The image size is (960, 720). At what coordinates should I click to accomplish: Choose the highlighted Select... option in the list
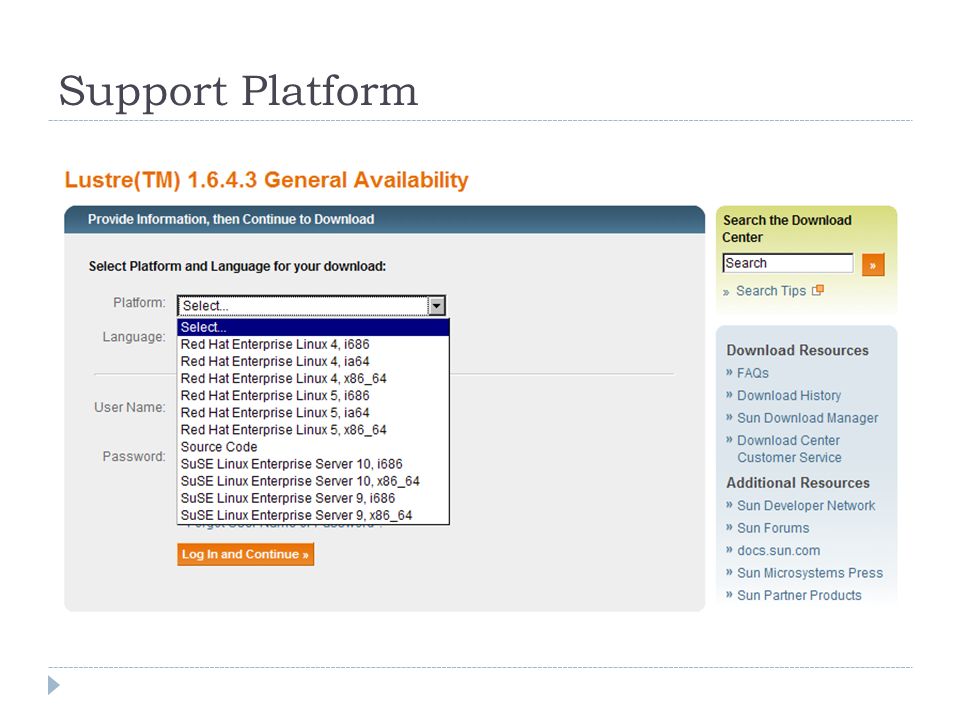[x=313, y=328]
